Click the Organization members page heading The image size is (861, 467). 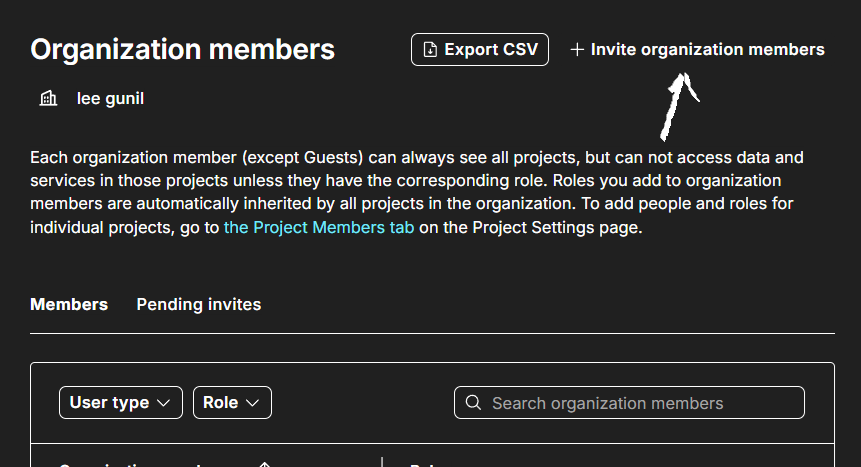(x=182, y=49)
